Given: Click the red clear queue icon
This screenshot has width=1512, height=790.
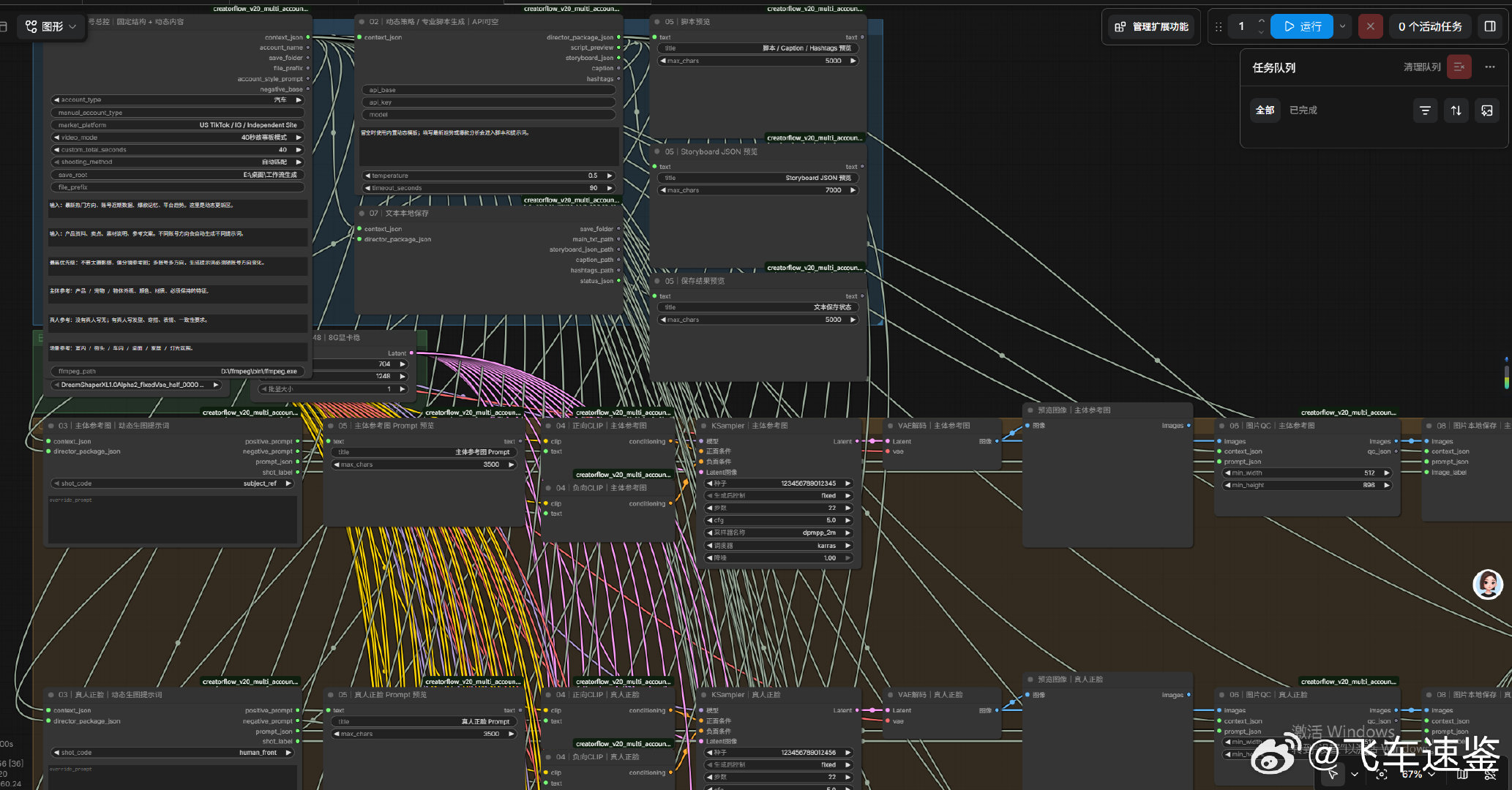Looking at the screenshot, I should pos(1459,67).
